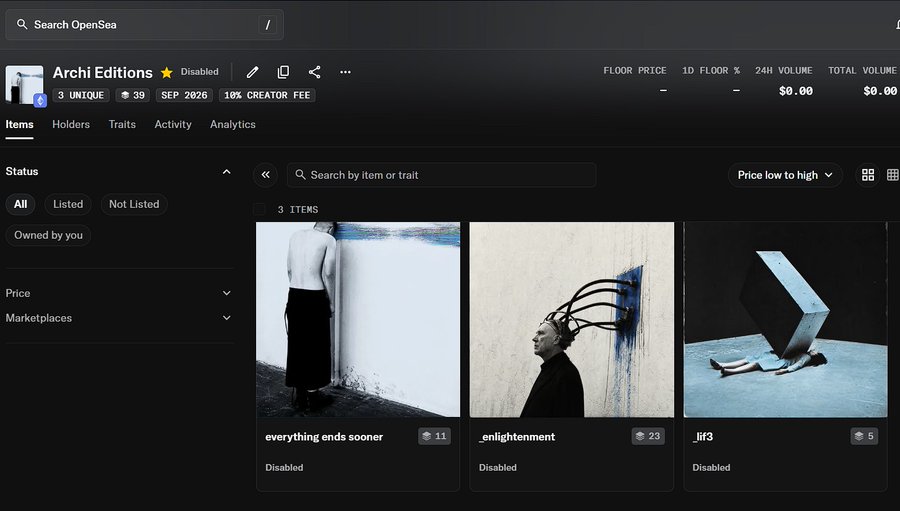This screenshot has height=511, width=900.
Task: Open the _enlightenment item title
Action: (517, 437)
